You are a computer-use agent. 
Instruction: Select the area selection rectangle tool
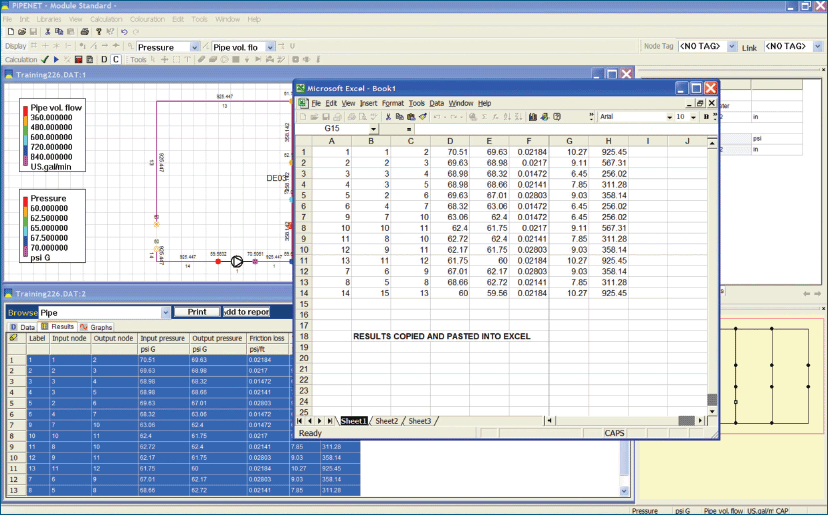coord(176,60)
